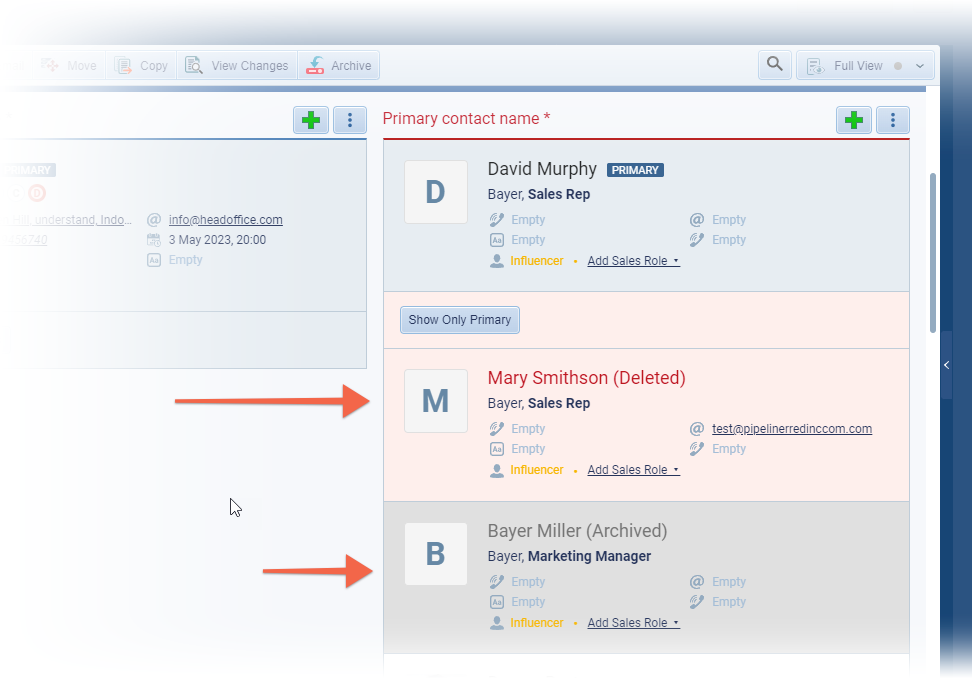Click email at-sign icon beside info@headoffice.com
This screenshot has width=972, height=678.
point(154,220)
